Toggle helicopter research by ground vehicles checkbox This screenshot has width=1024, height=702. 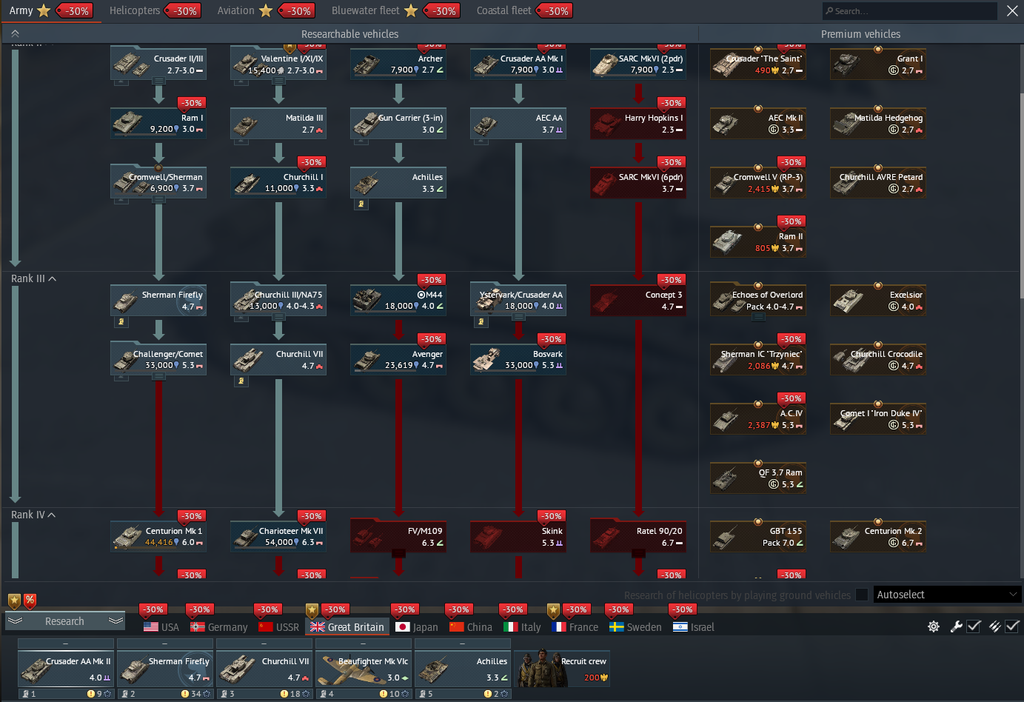pos(861,595)
